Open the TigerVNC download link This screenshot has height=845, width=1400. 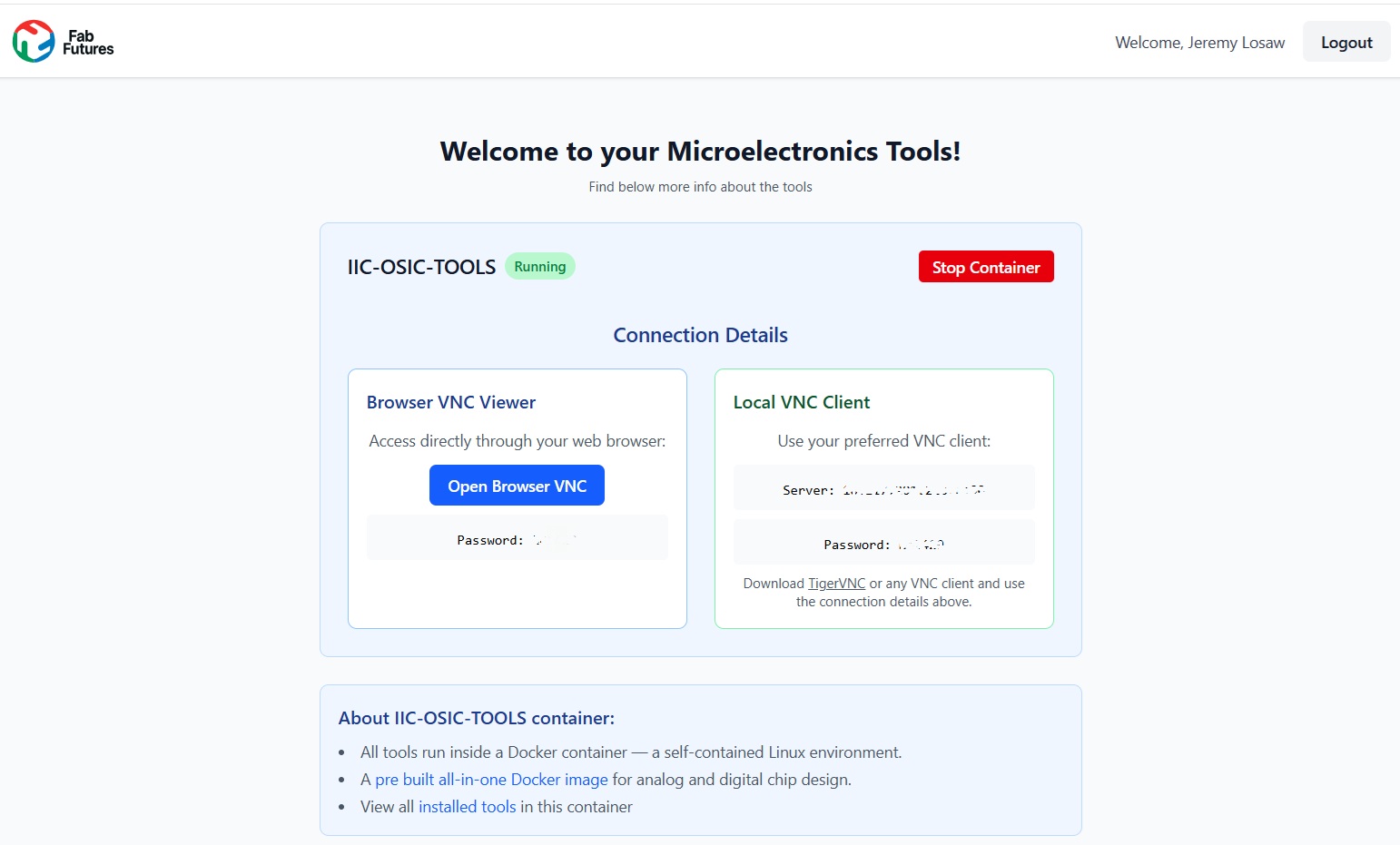pos(836,584)
